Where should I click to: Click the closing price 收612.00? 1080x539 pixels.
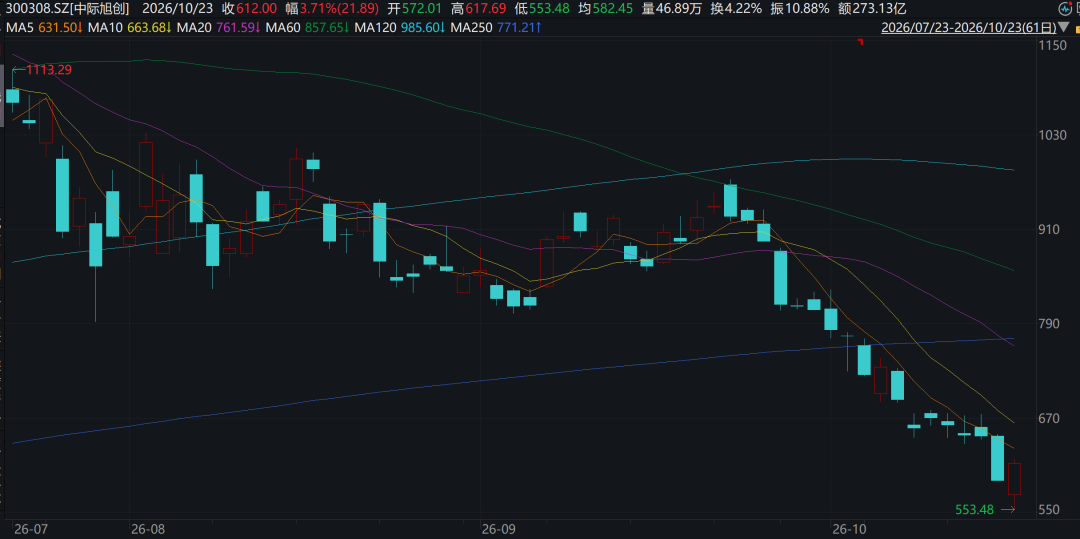[249, 9]
